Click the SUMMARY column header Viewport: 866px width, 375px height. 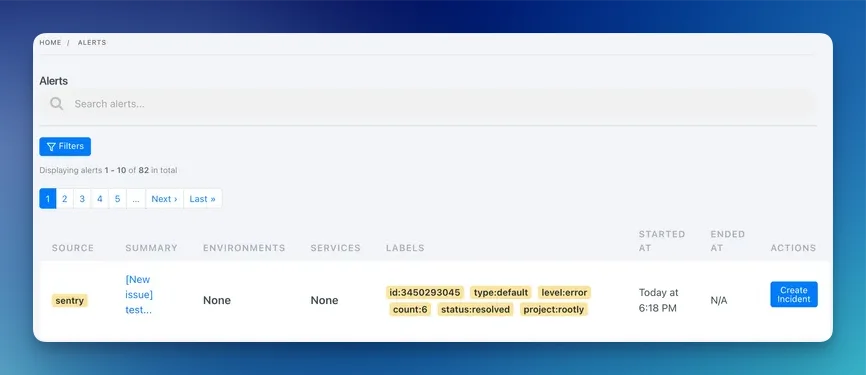click(x=151, y=248)
